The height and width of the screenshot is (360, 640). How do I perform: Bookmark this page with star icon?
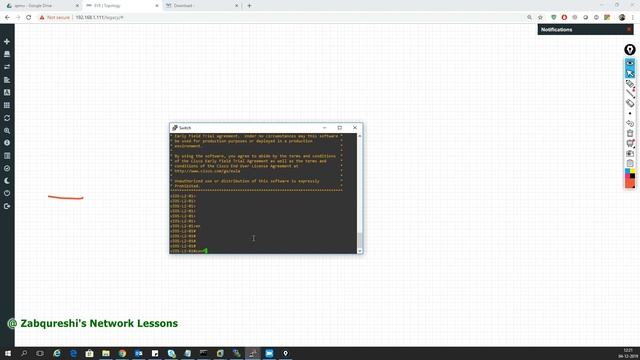pyautogui.click(x=540, y=18)
